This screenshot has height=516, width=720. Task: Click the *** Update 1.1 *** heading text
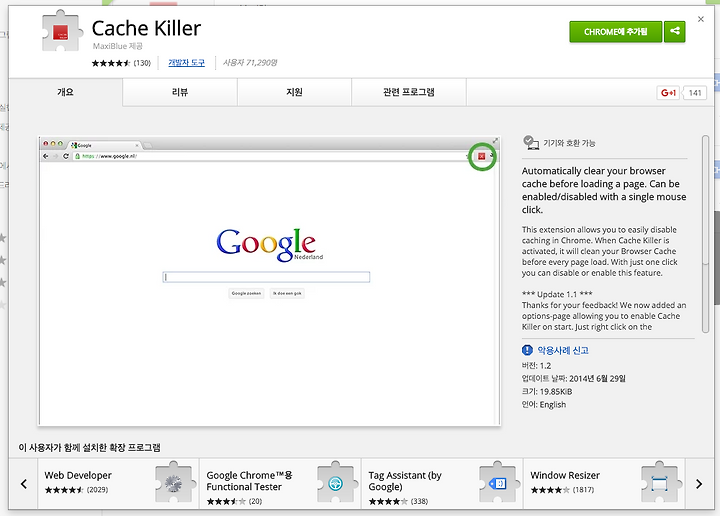557,294
